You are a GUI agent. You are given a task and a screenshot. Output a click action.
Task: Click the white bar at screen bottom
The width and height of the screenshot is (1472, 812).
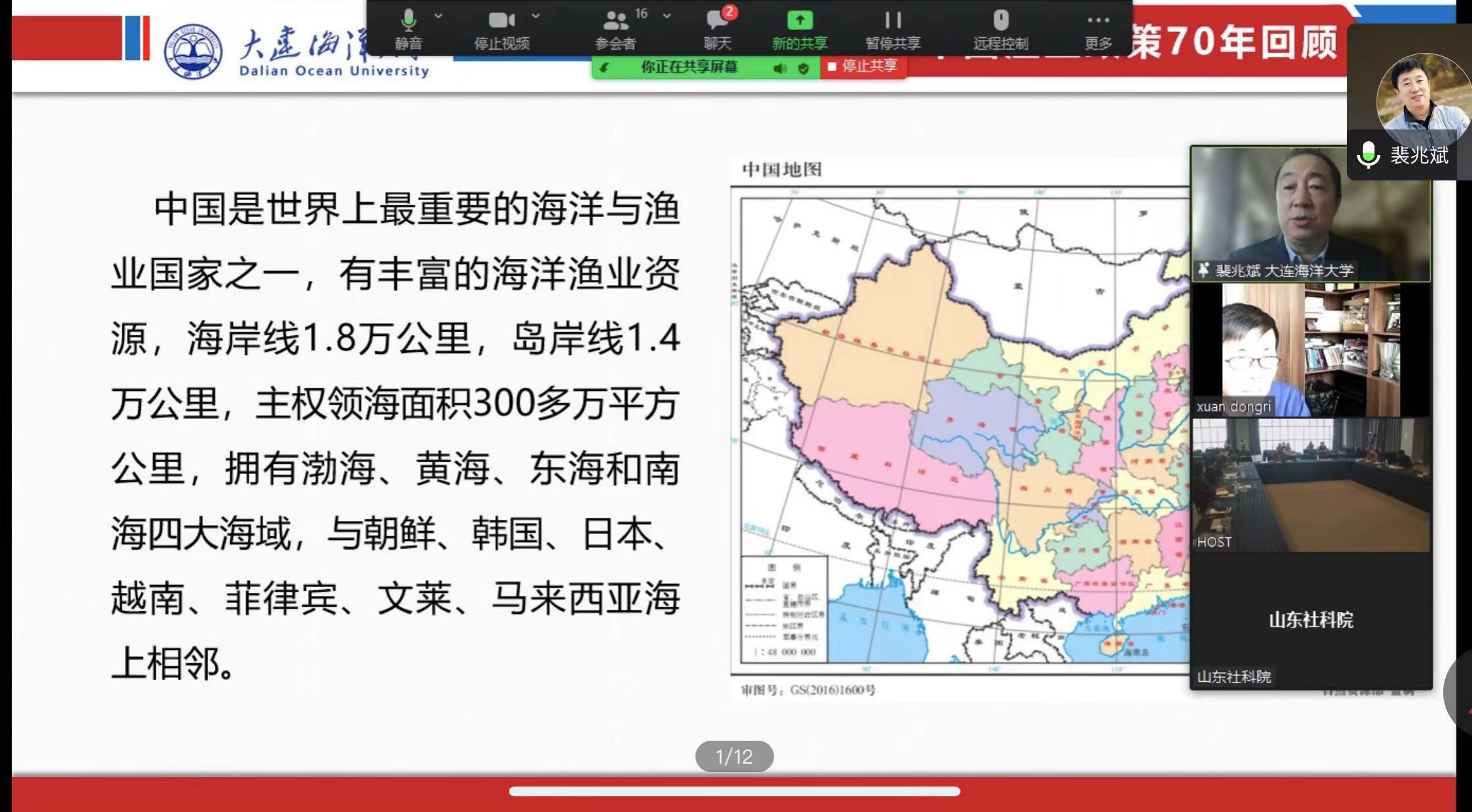click(734, 792)
